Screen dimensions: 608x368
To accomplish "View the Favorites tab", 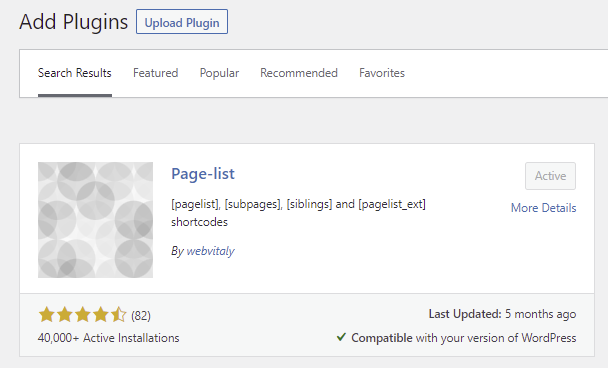I will click(382, 73).
